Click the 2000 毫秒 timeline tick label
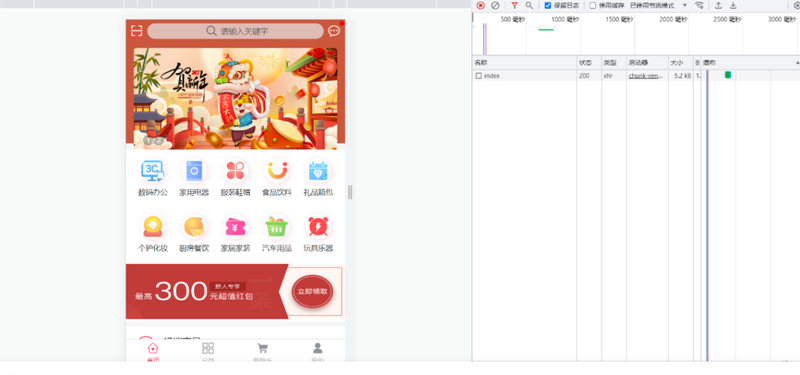Screen dimensions: 800x375 pyautogui.click(x=673, y=19)
